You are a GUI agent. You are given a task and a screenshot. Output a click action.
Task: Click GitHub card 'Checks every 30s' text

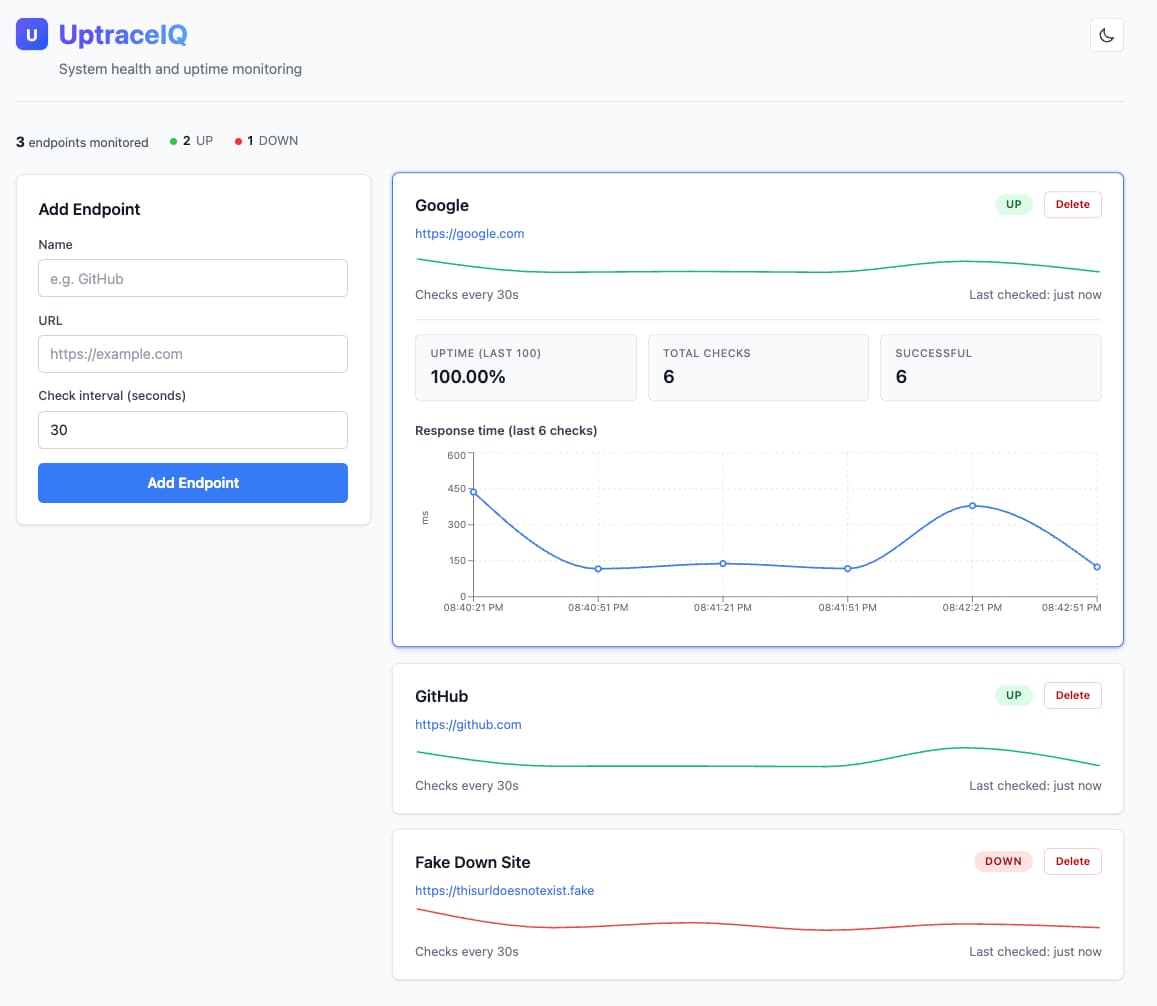466,786
